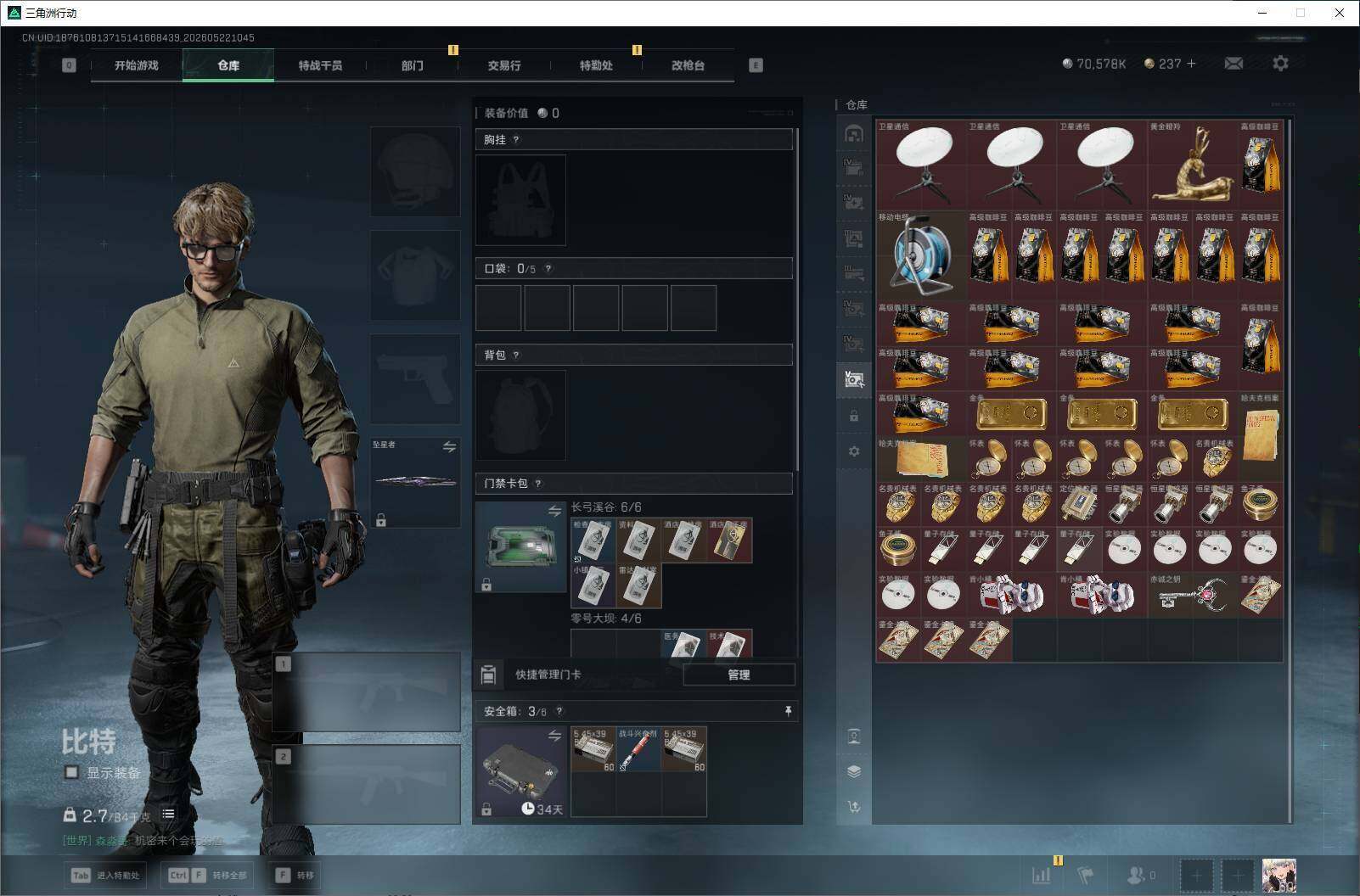Click the 长弓溪谷: 6/6 label
Screen dimensions: 1360x896
point(606,507)
